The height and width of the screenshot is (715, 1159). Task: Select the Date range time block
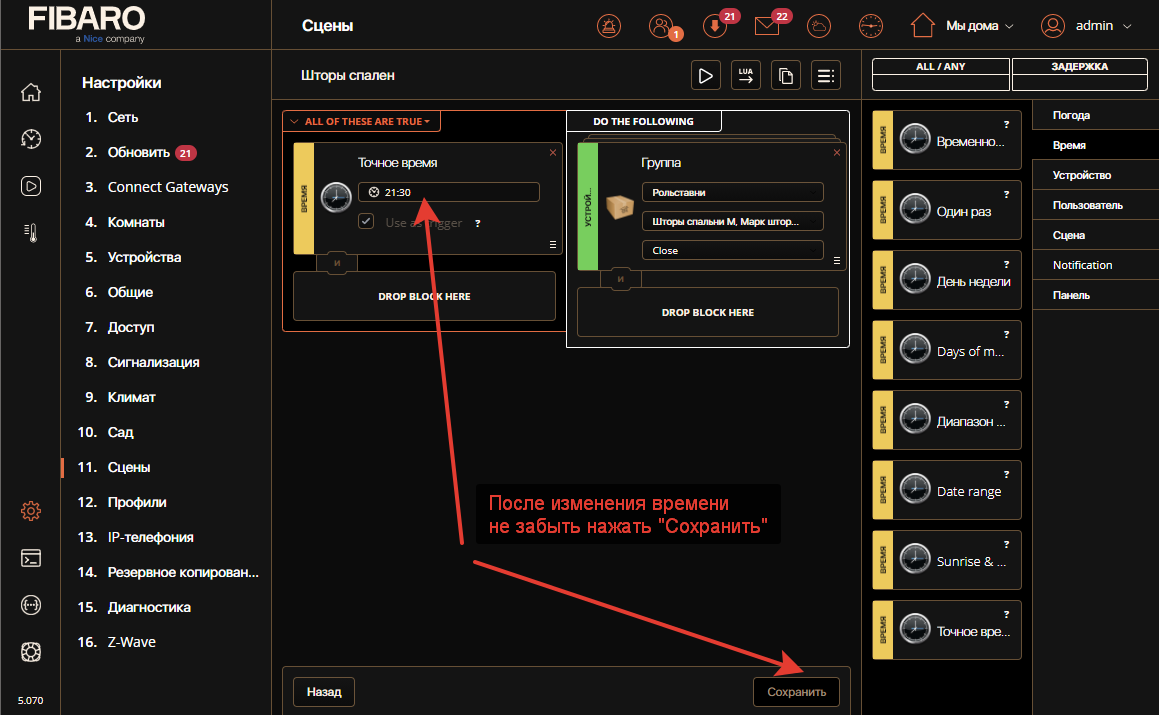947,490
